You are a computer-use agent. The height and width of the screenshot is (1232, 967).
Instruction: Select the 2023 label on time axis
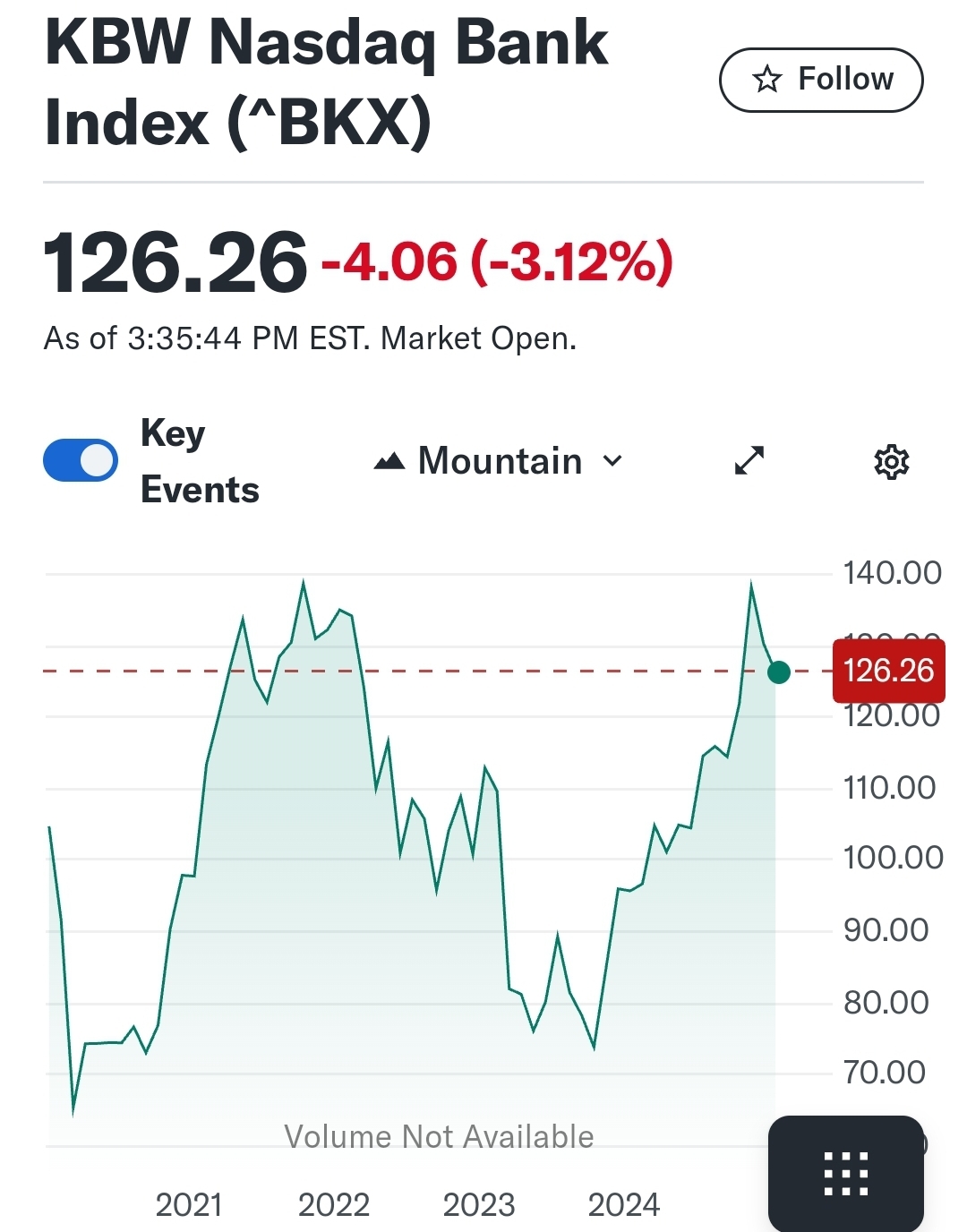[x=479, y=1205]
